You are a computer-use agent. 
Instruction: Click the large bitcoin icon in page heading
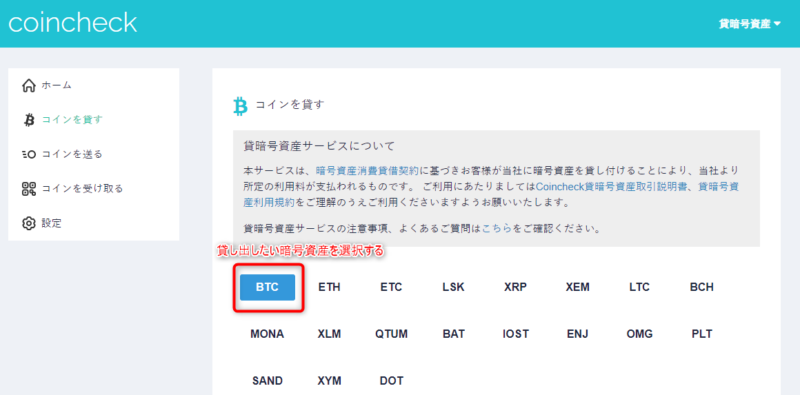(x=240, y=106)
